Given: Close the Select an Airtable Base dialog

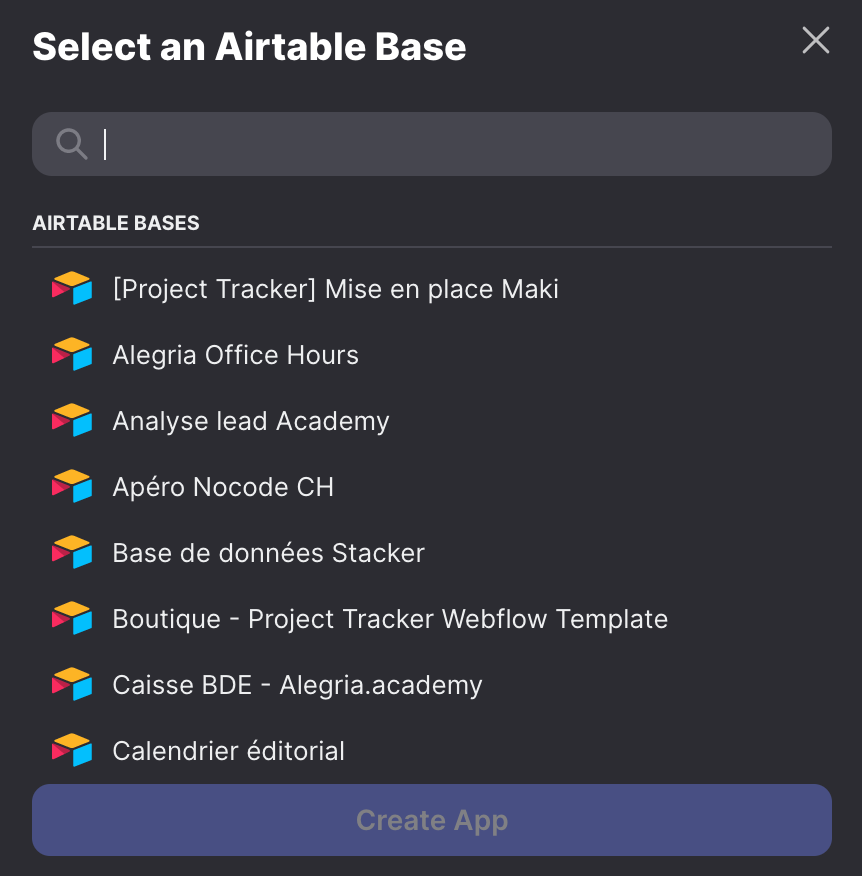Looking at the screenshot, I should (816, 40).
